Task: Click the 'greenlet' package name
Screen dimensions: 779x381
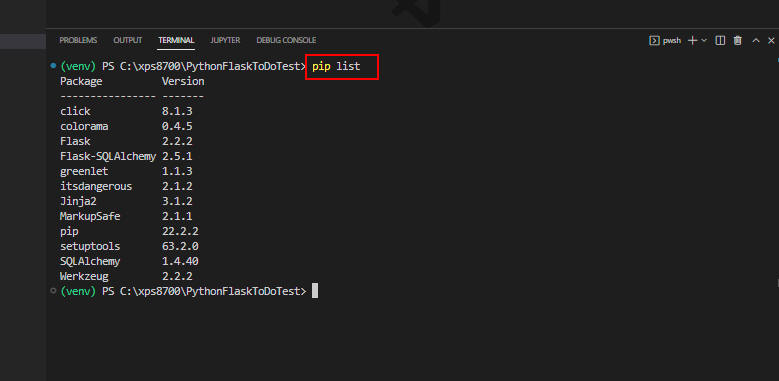Action: coord(84,171)
